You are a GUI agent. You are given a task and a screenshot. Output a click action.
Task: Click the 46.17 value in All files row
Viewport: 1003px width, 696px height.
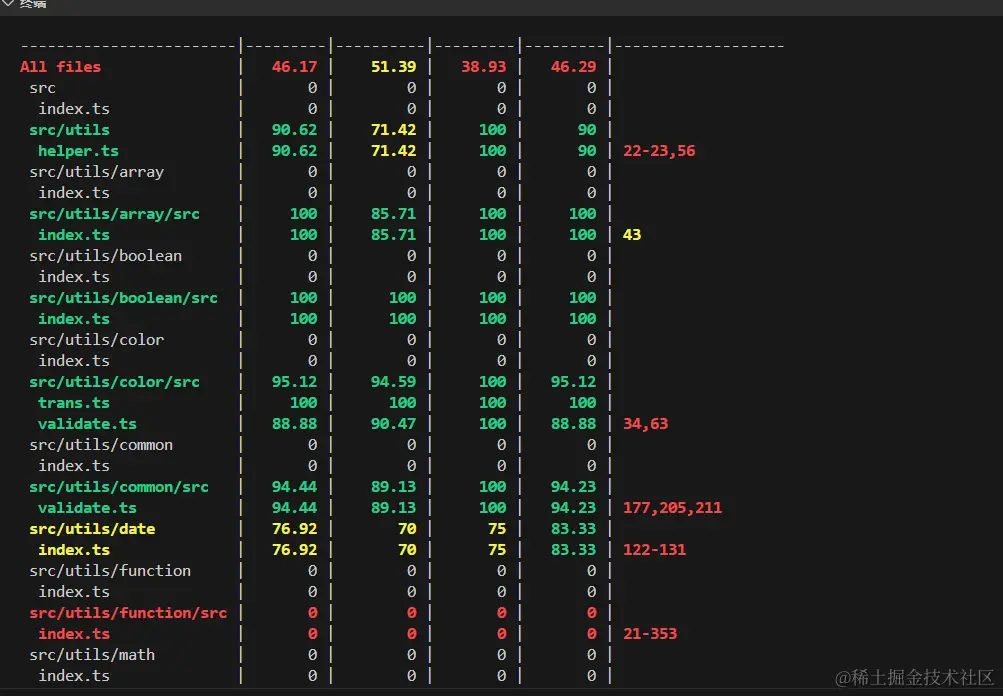294,67
